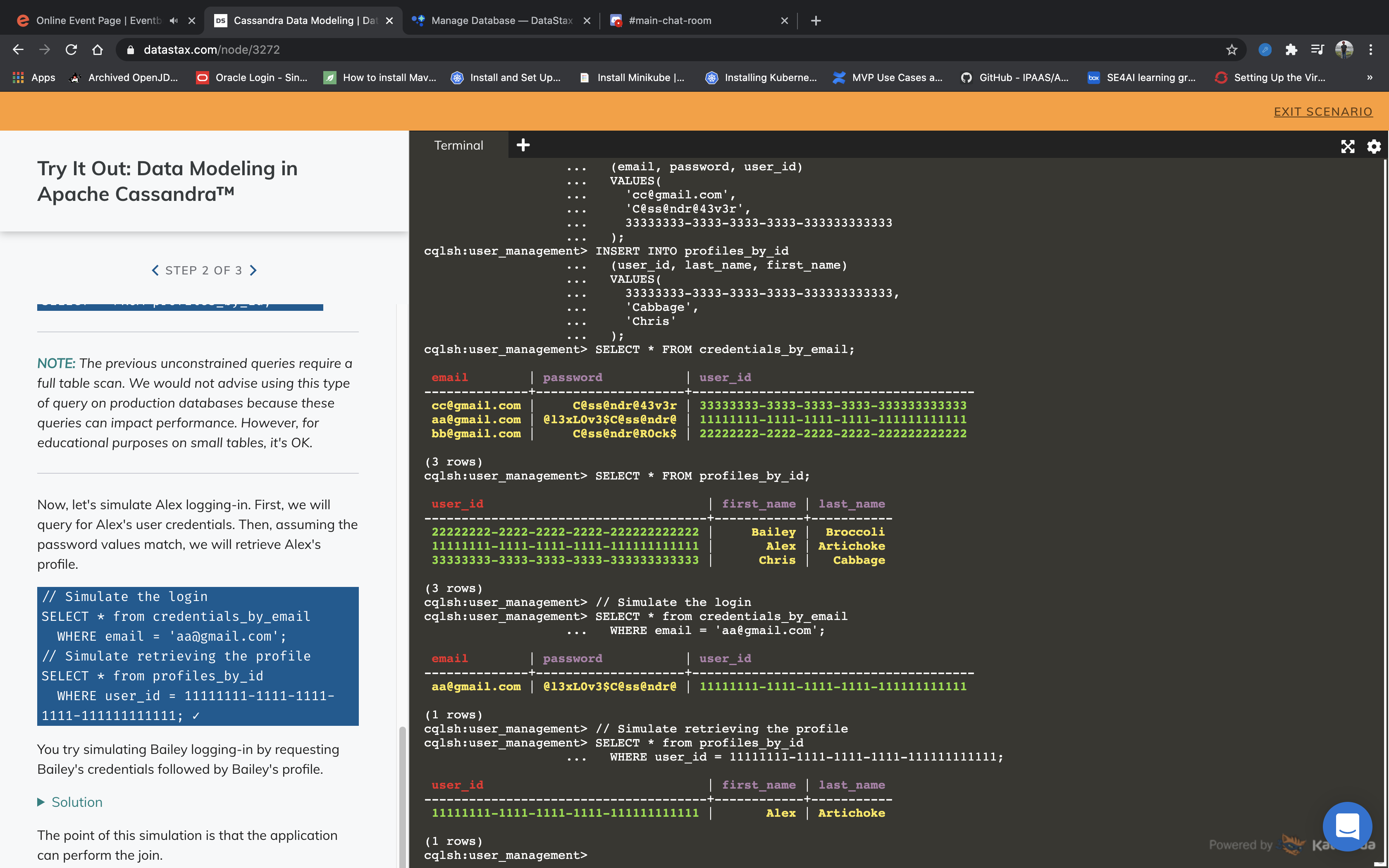
Task: Show hidden bookmarks via the chevron
Action: point(1370,77)
